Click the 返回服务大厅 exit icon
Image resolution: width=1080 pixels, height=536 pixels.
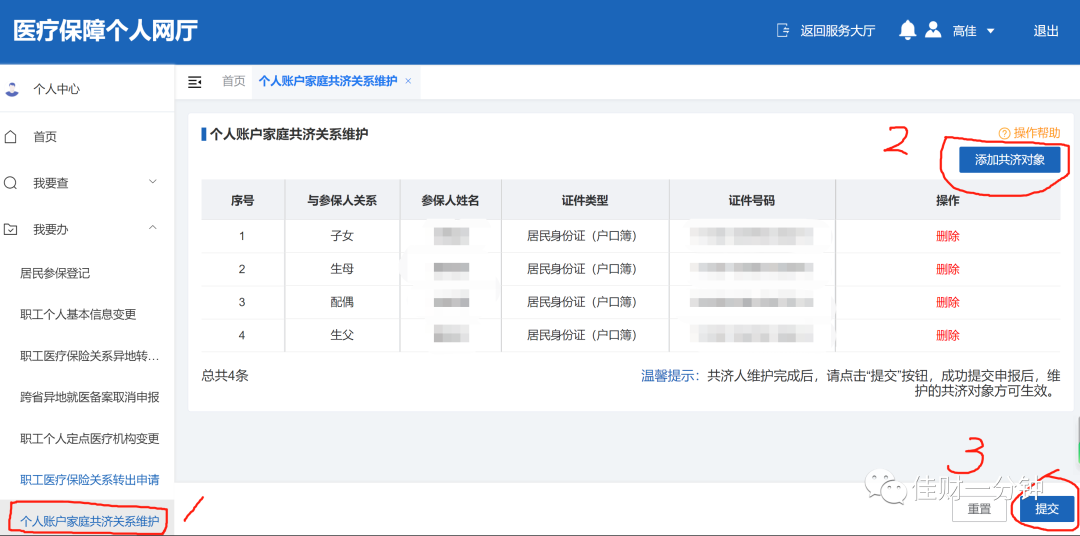[x=783, y=31]
